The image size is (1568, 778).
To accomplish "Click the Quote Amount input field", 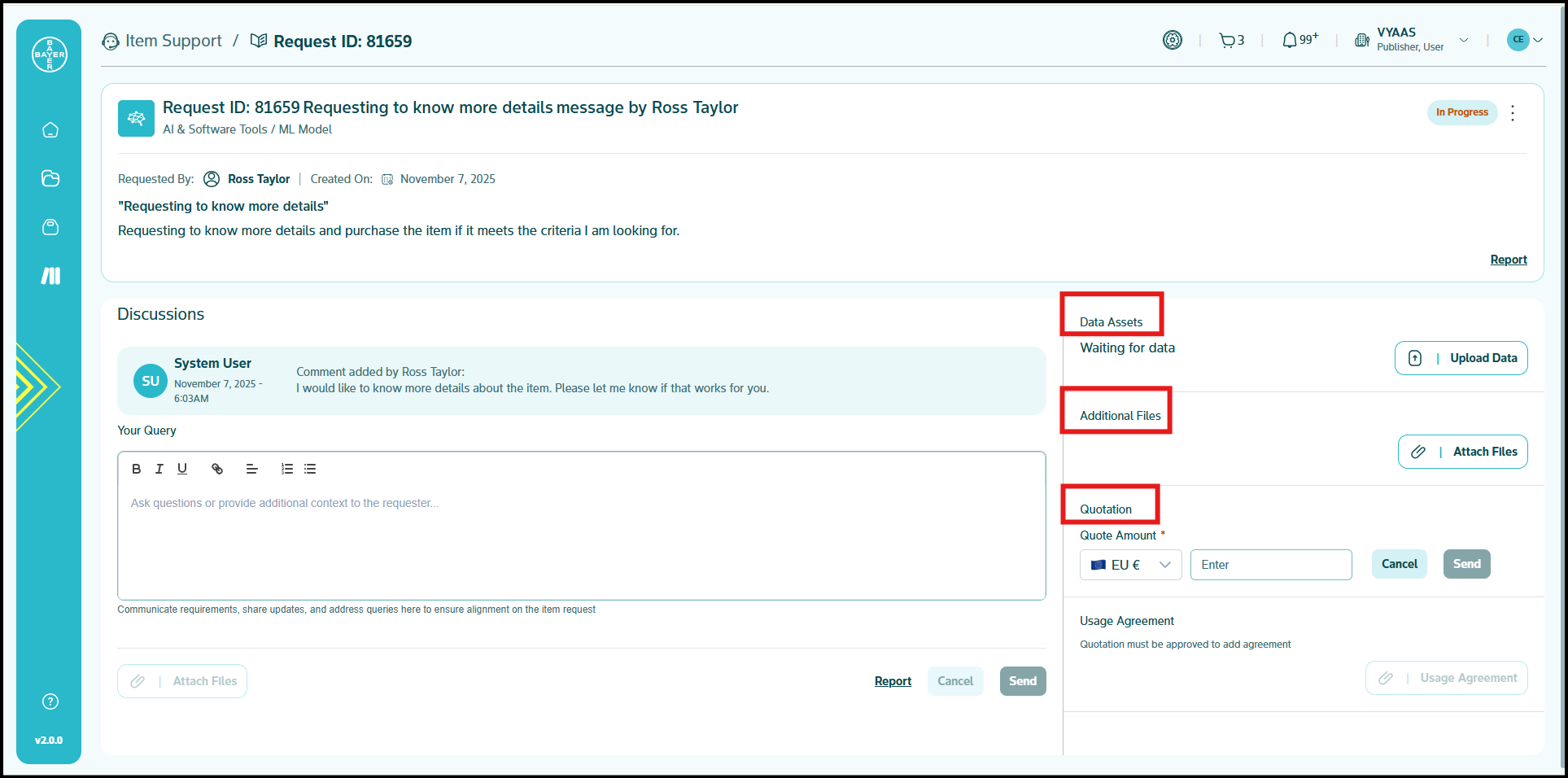I will point(1270,565).
